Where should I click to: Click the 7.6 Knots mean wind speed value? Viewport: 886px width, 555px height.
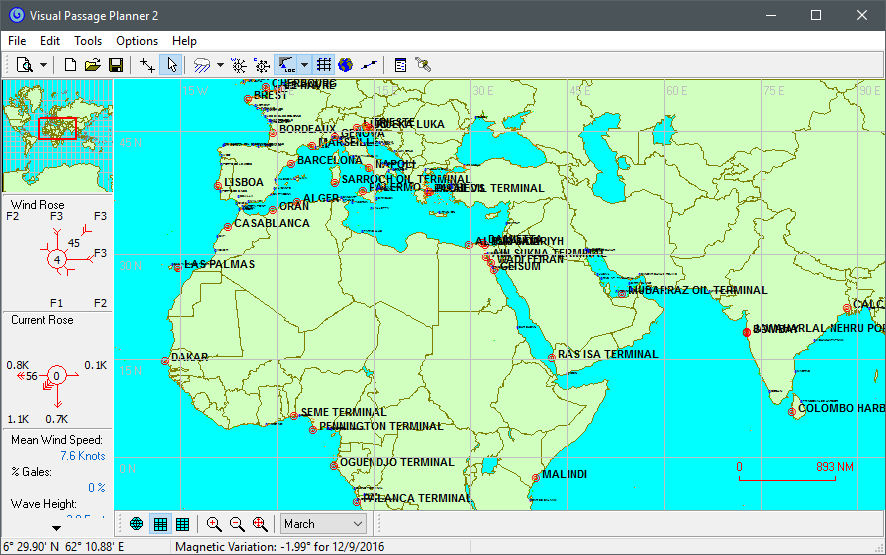click(x=82, y=456)
